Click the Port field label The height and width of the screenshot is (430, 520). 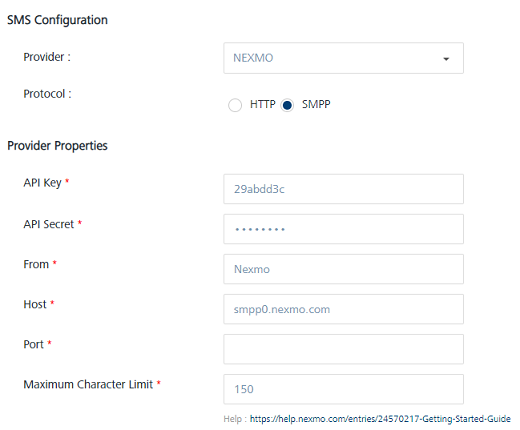pyautogui.click(x=33, y=344)
